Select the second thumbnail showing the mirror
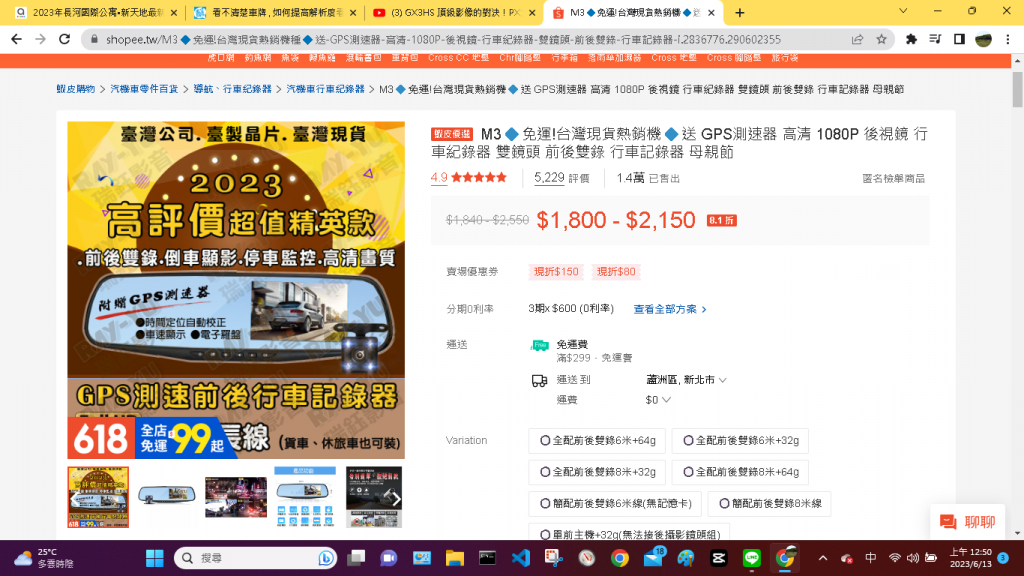Viewport: 1024px width, 576px height. (x=167, y=497)
